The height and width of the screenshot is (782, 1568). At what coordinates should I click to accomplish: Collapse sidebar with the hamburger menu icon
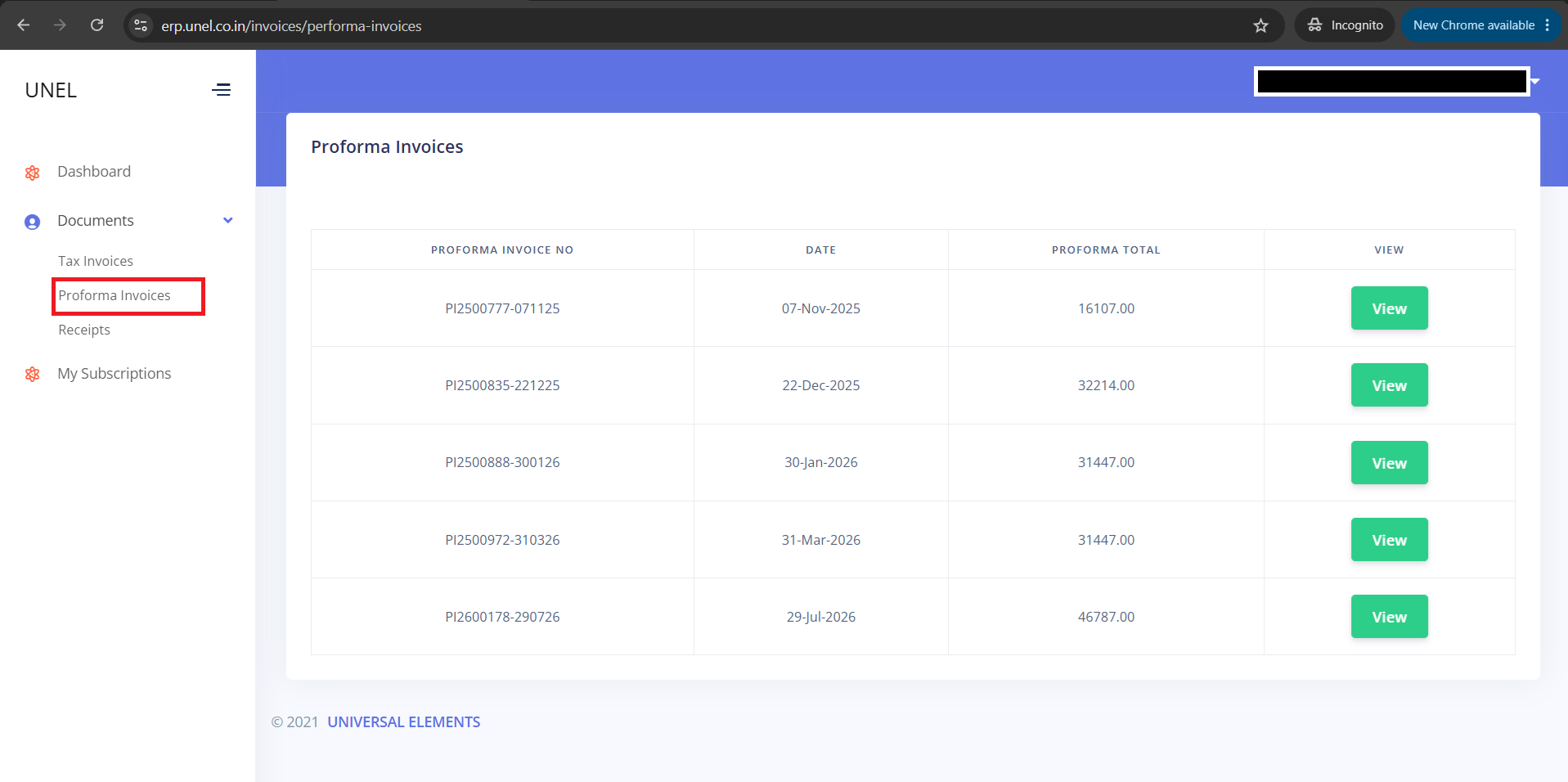[x=221, y=90]
